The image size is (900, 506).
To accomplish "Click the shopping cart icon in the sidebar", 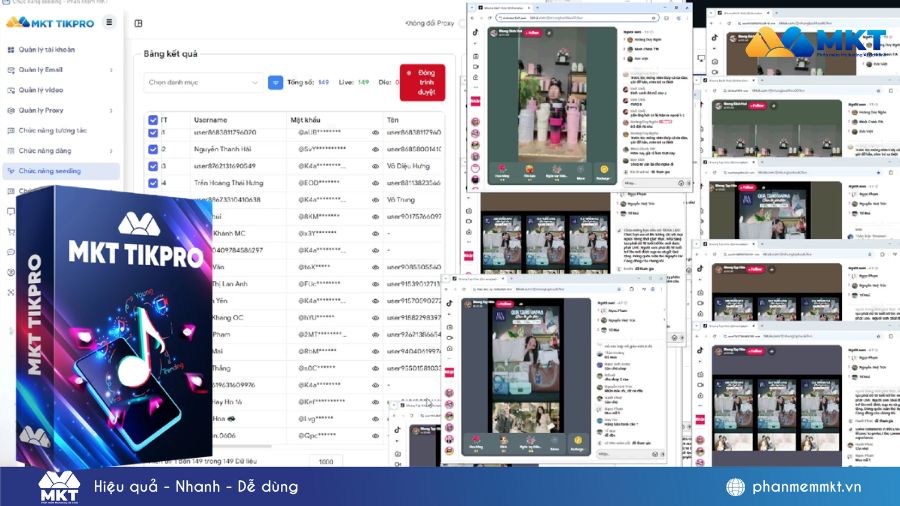I will point(11,232).
